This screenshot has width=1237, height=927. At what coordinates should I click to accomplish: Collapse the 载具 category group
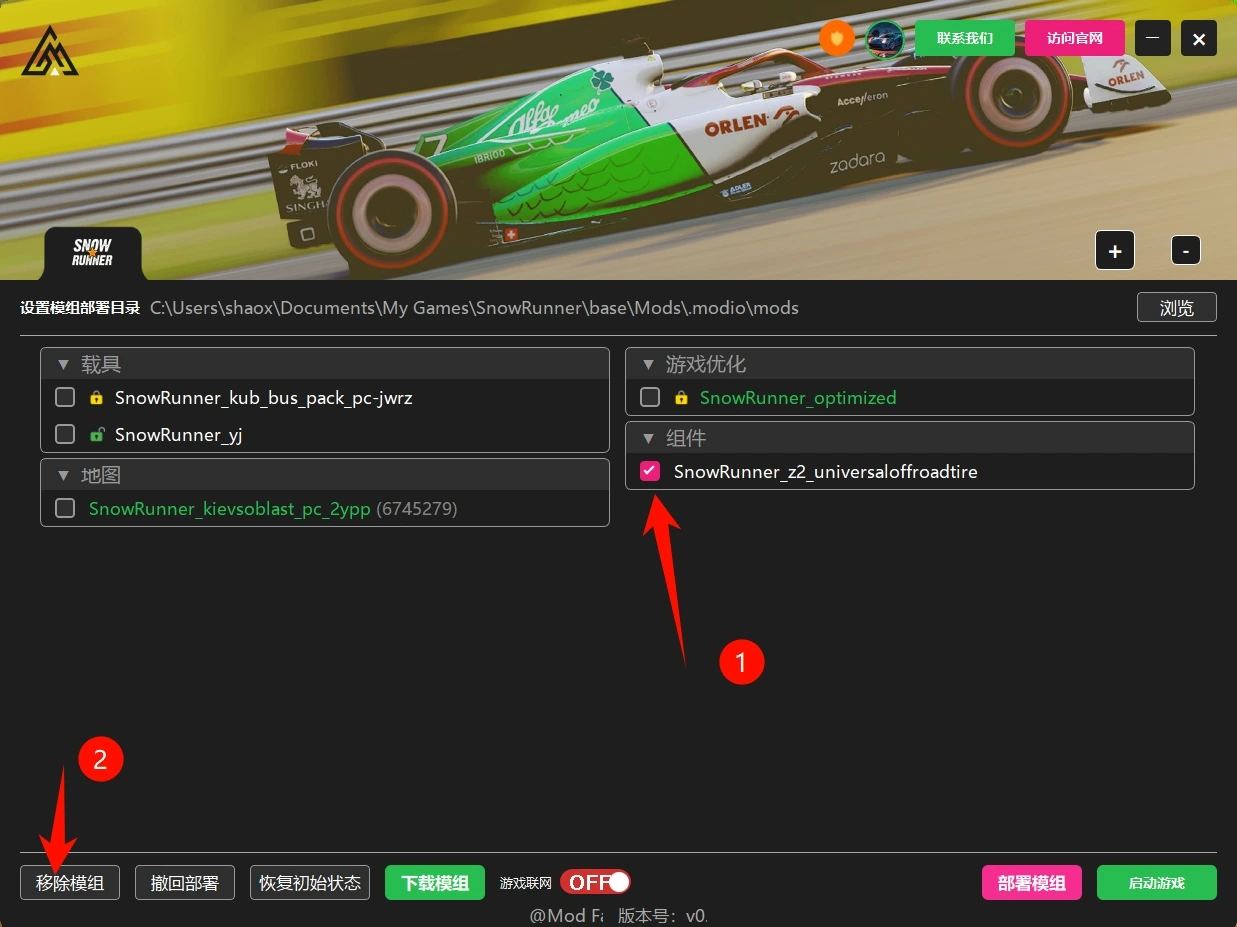coord(64,365)
